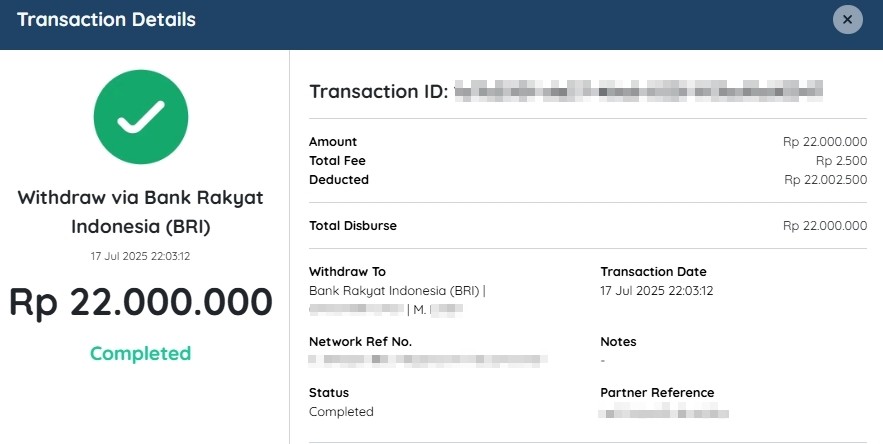Viewport: 883px width, 444px height.
Task: Select the blurred Partner Reference value
Action: pos(665,413)
